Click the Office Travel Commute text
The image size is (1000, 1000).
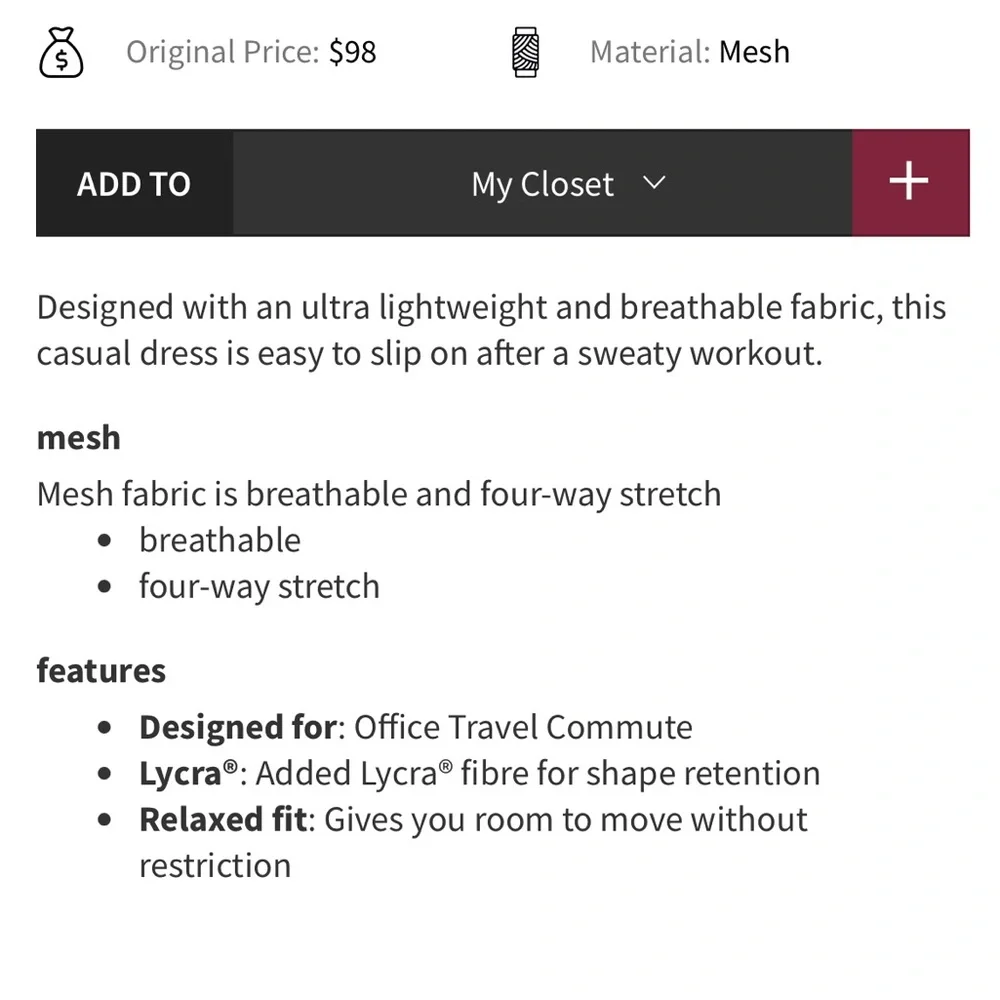tap(523, 727)
